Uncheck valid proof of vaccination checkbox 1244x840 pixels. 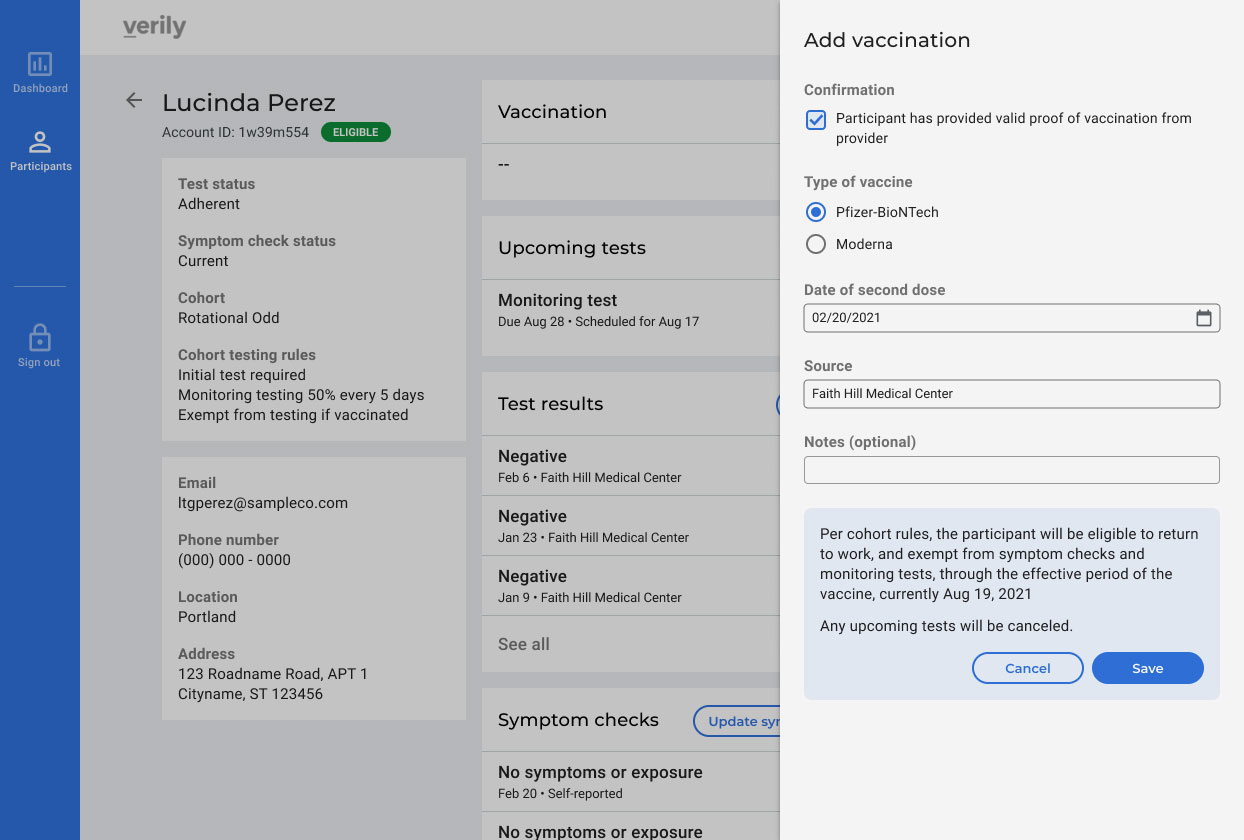[x=816, y=119]
